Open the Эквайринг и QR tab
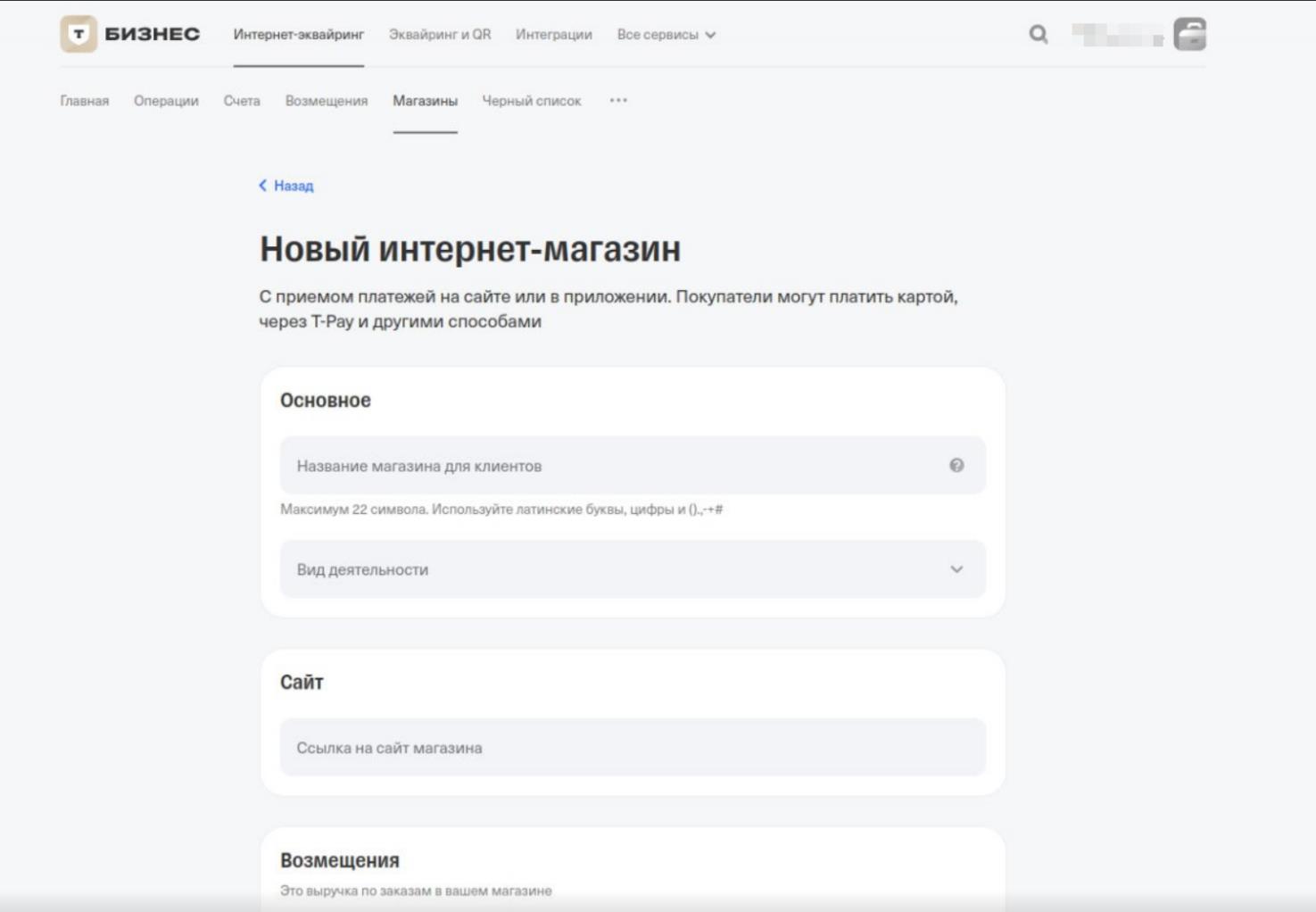Viewport: 1316px width, 912px height. coord(440,35)
